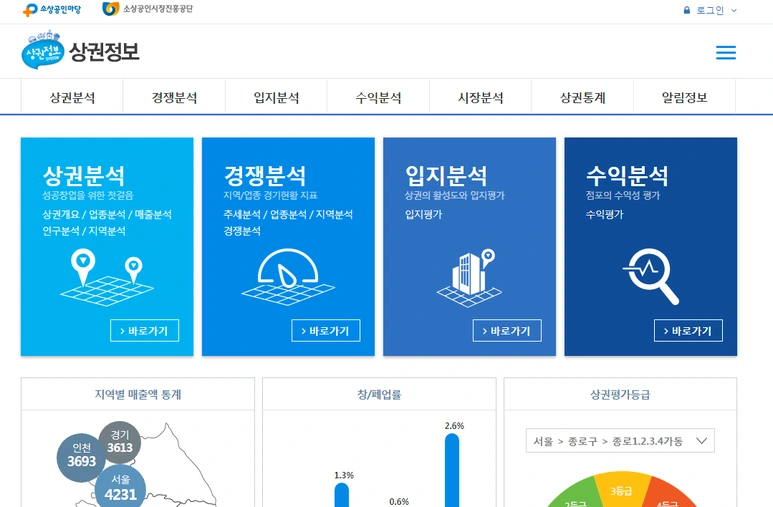Click 바로가기 in the 경쟁분석 card

[x=326, y=330]
